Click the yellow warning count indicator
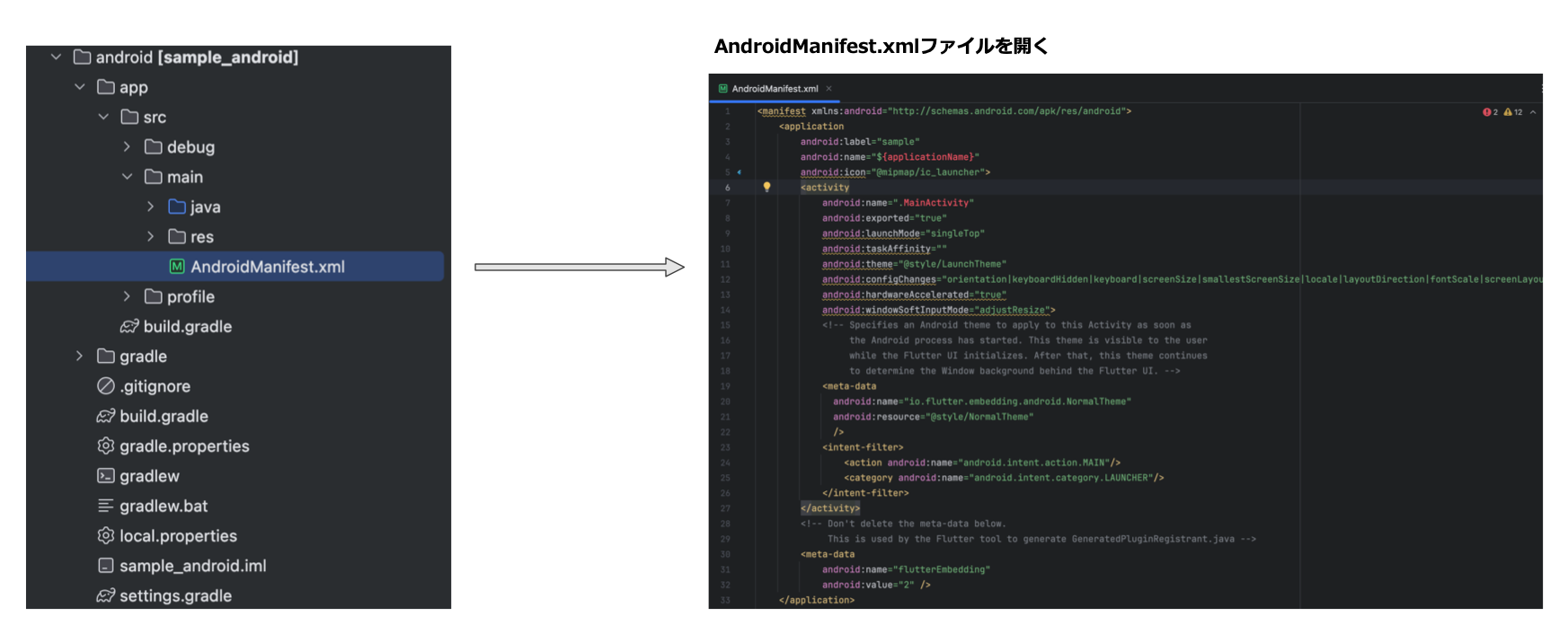Image resolution: width=1568 pixels, height=634 pixels. click(1513, 112)
